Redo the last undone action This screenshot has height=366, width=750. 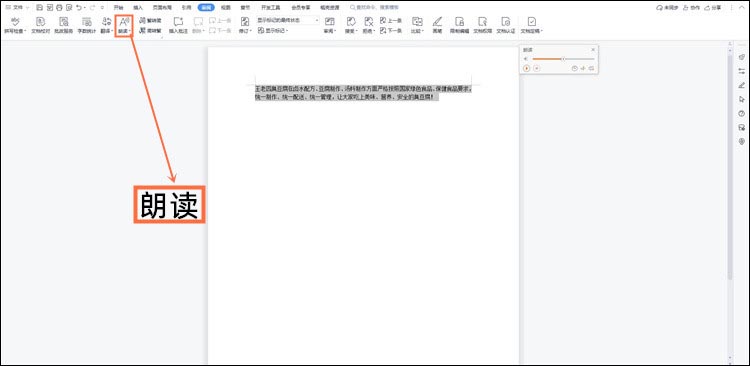tap(92, 8)
